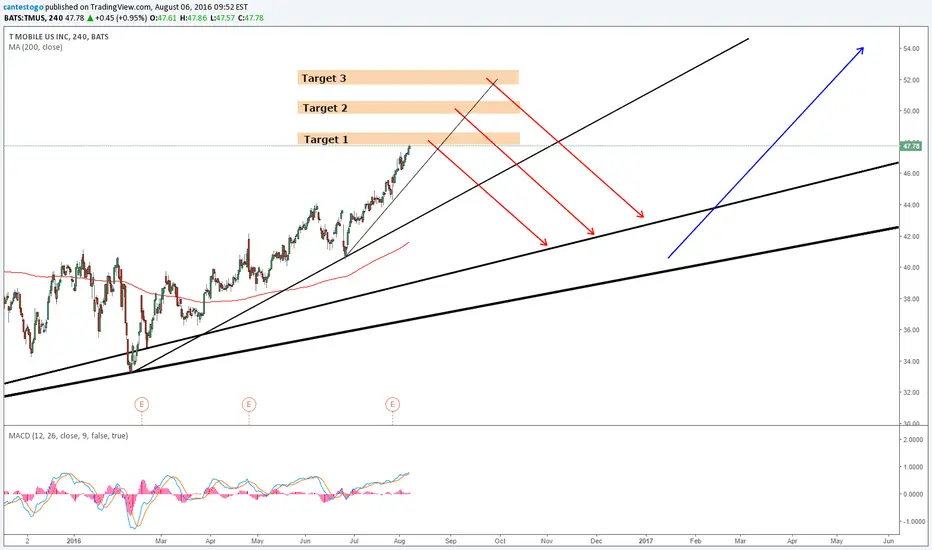Image resolution: width=932 pixels, height=550 pixels.
Task: Click the 44.00 price axis label
Action: pyautogui.click(x=911, y=205)
